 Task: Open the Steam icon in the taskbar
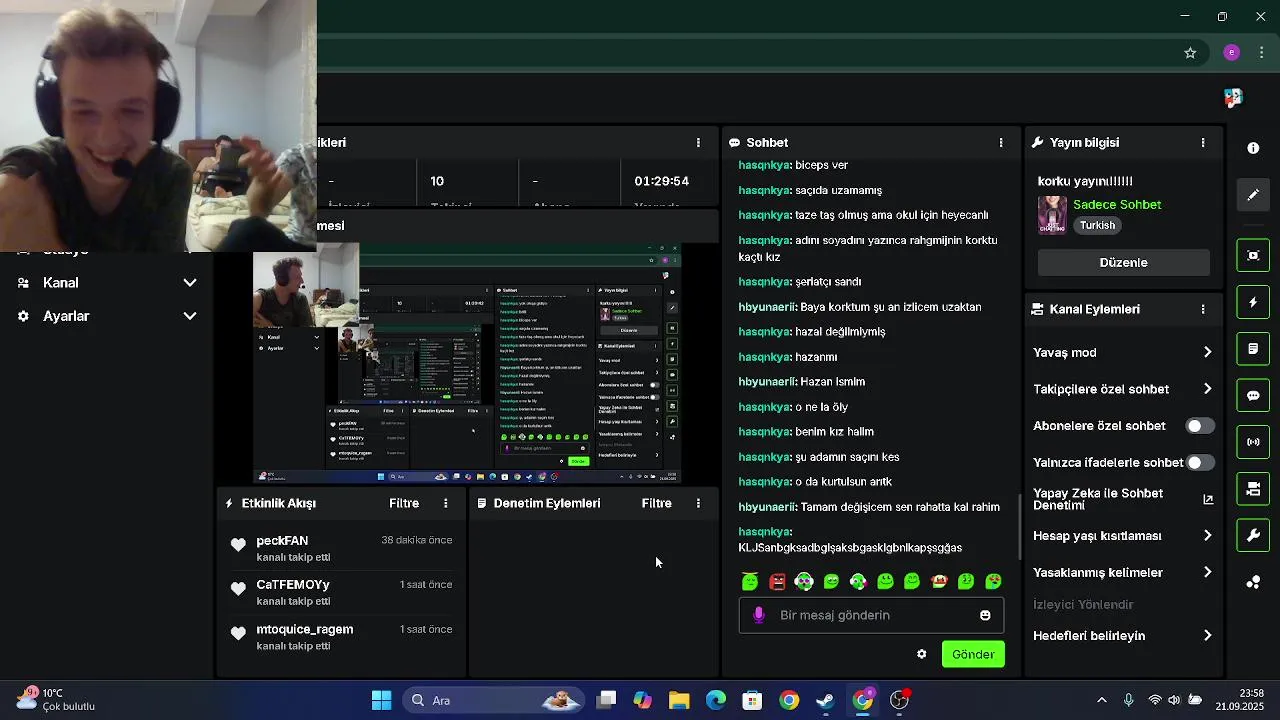pos(826,700)
